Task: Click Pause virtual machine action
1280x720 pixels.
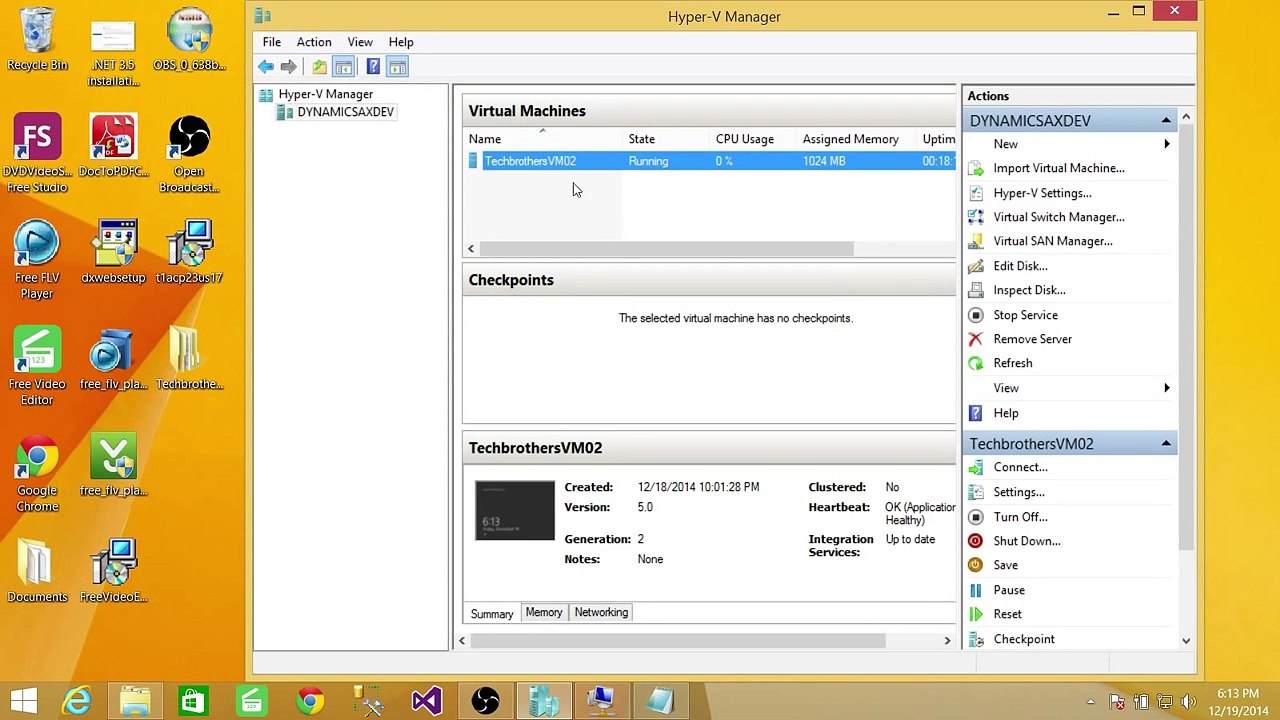Action: tap(1008, 590)
